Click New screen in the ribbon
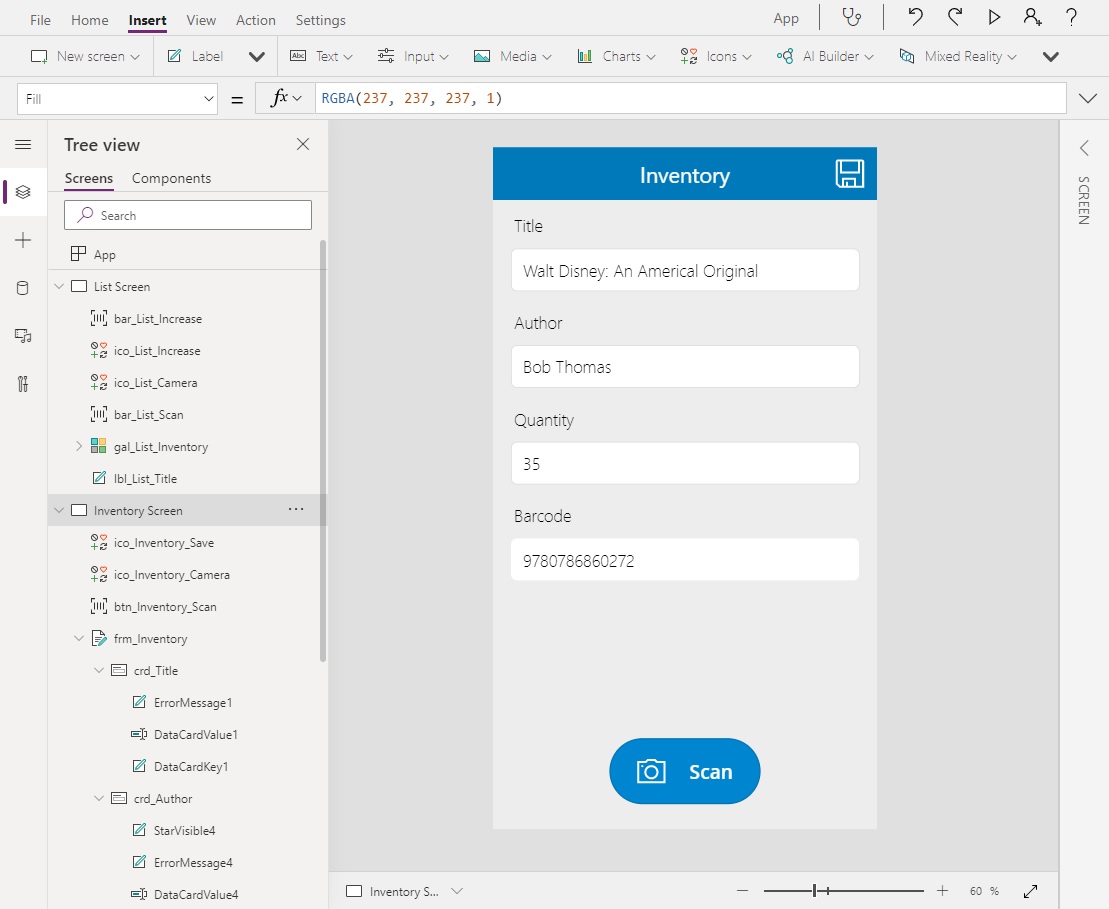 pyautogui.click(x=85, y=57)
